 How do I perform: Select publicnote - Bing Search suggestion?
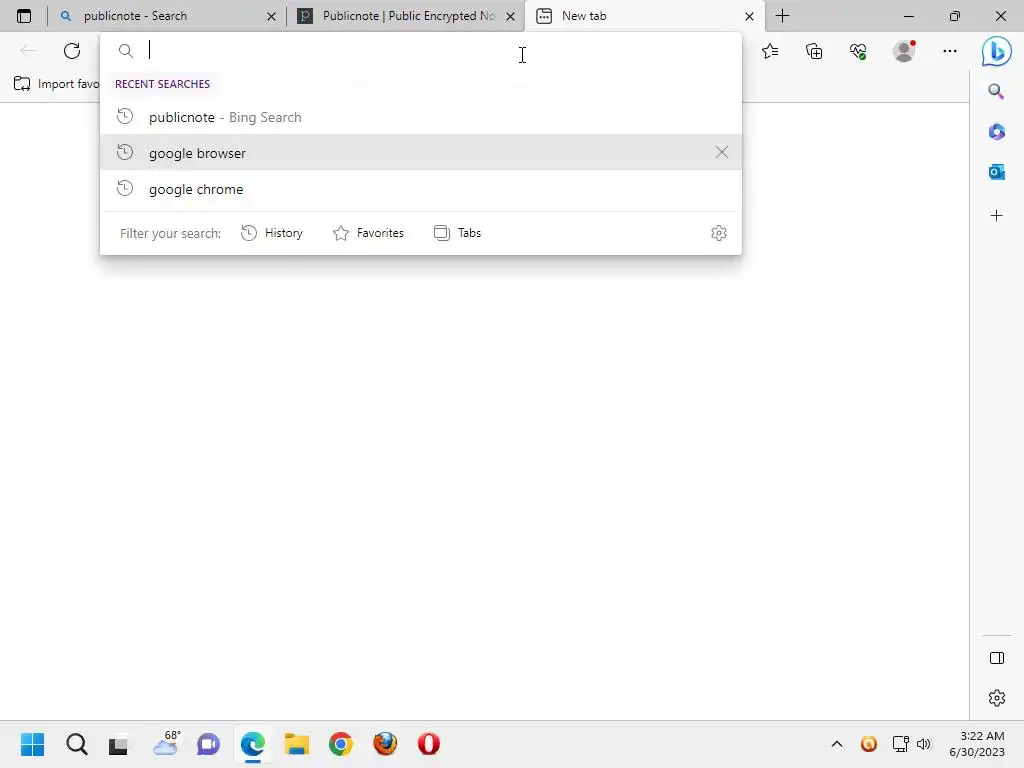click(421, 117)
